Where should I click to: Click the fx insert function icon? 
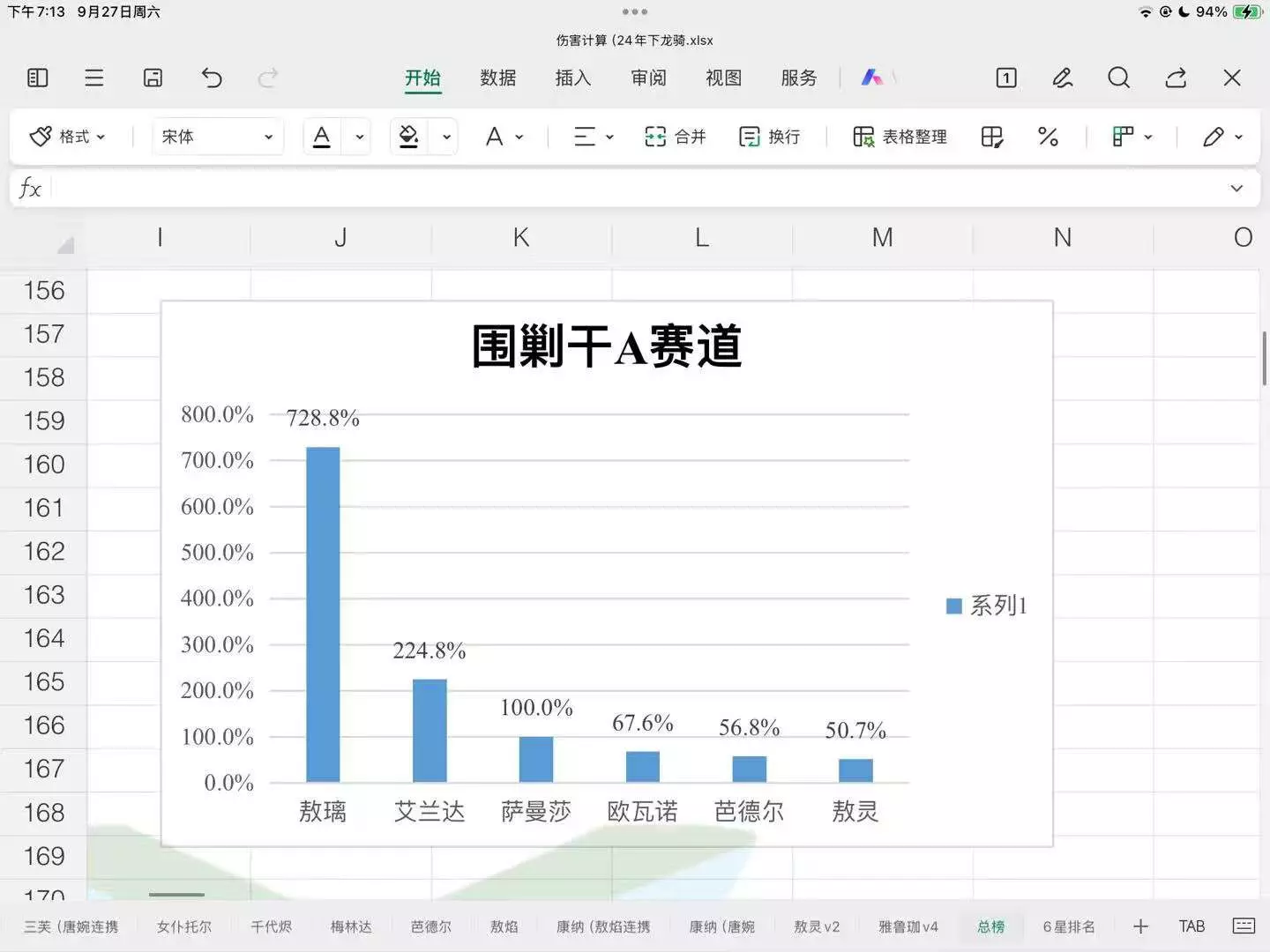tap(30, 188)
